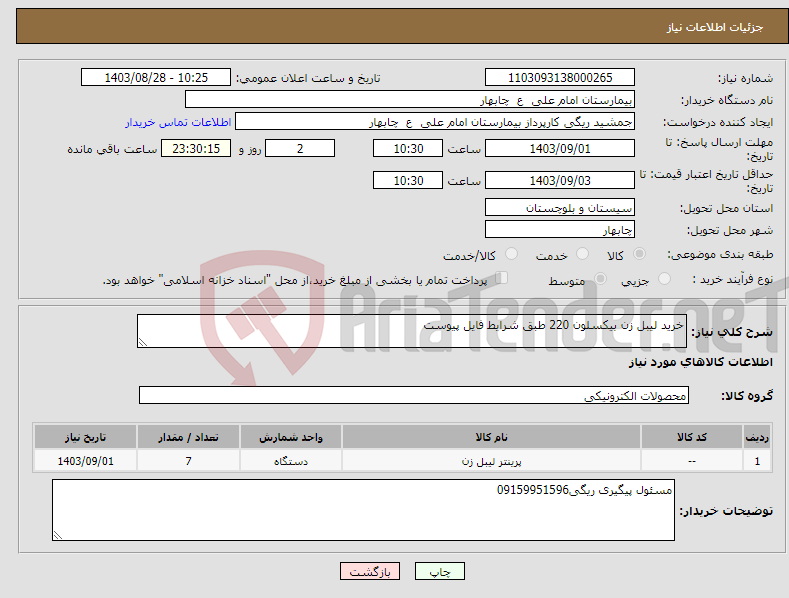Click the price validity time 10:30 field

click(x=408, y=180)
